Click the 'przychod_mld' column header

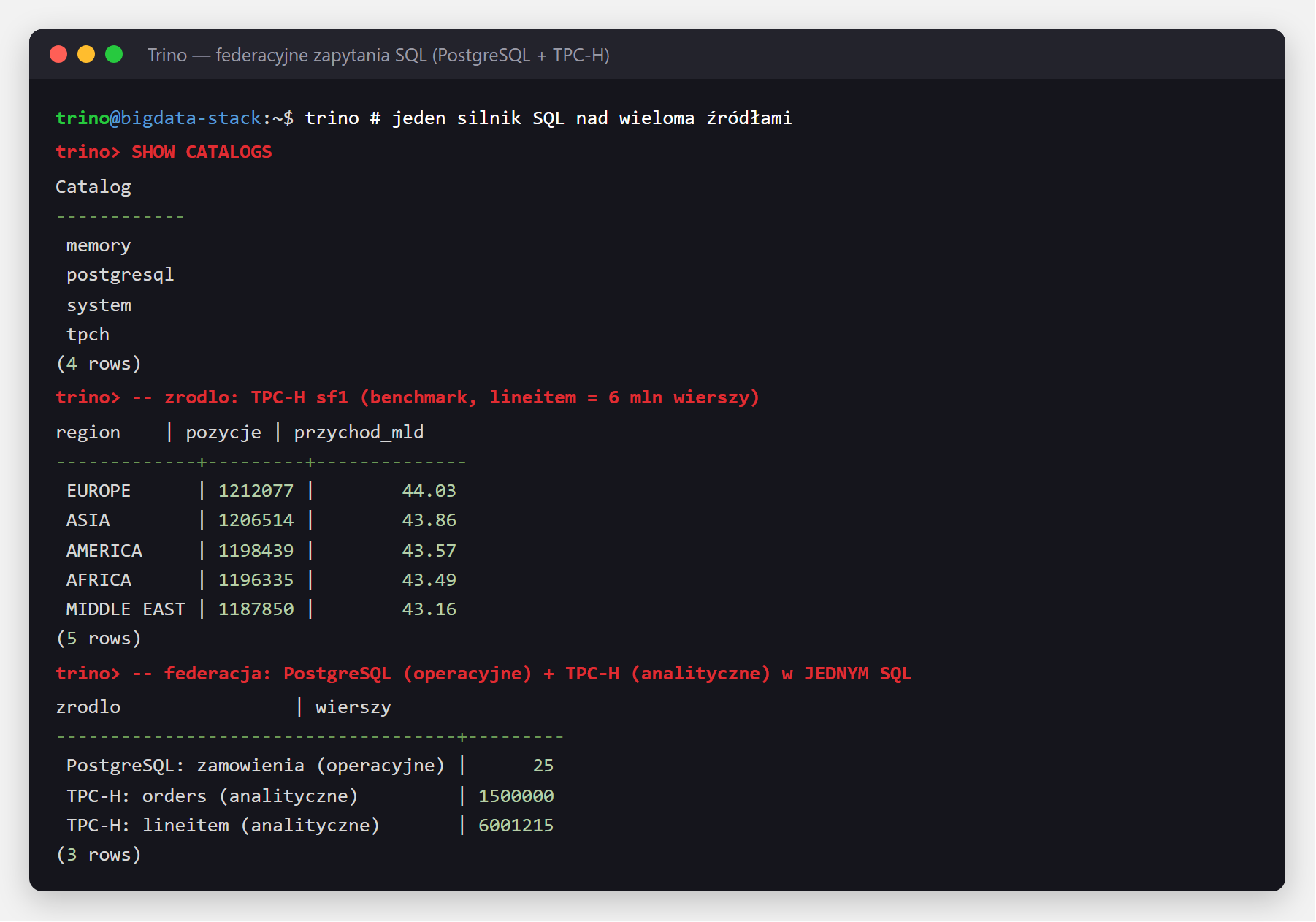pyautogui.click(x=359, y=433)
